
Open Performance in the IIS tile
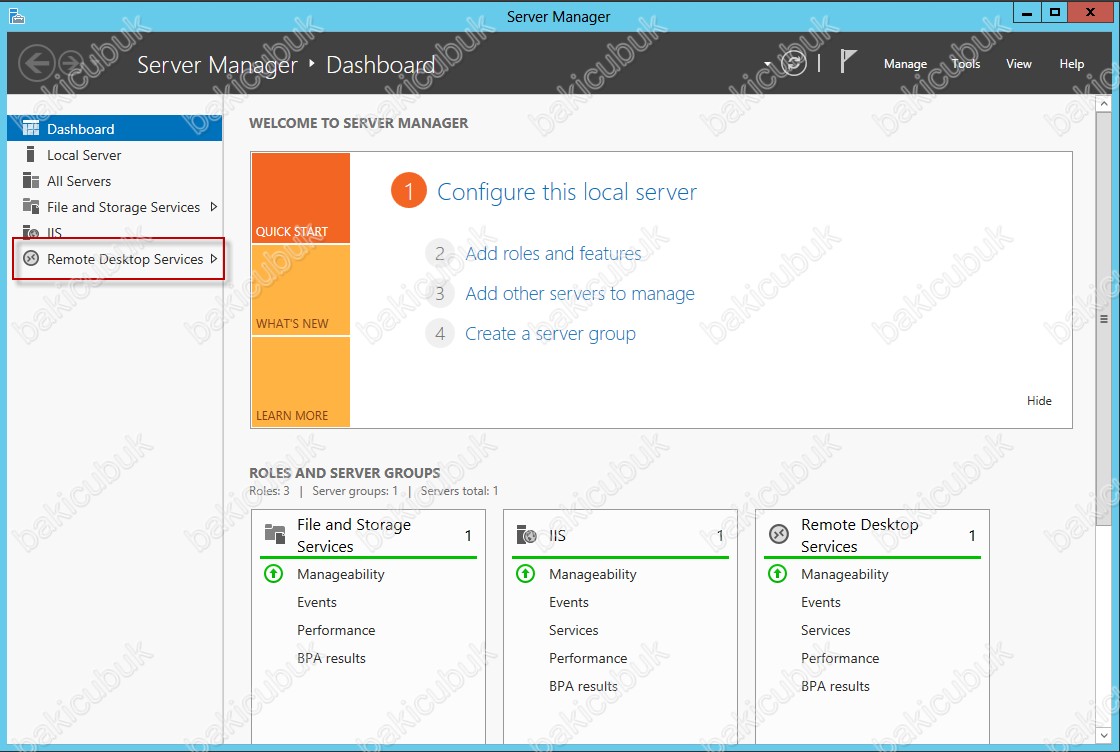(588, 658)
